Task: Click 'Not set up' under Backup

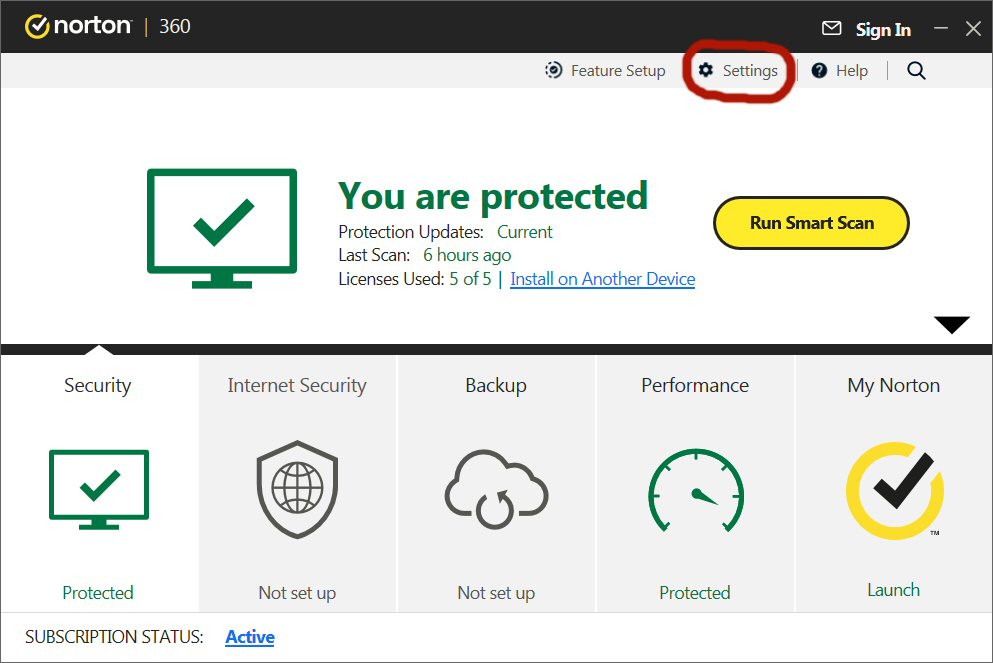Action: [496, 593]
